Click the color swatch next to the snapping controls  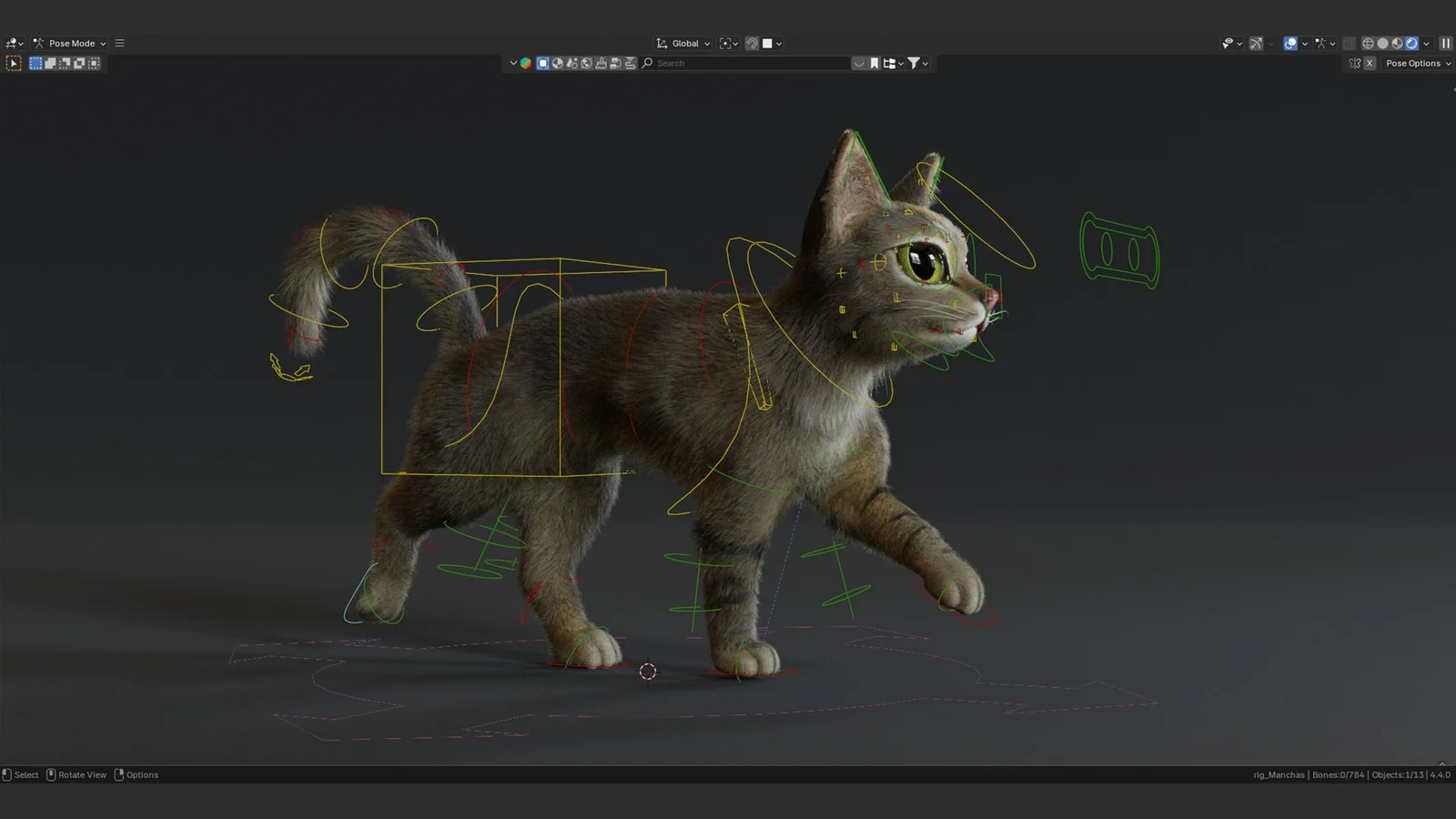coord(767,43)
